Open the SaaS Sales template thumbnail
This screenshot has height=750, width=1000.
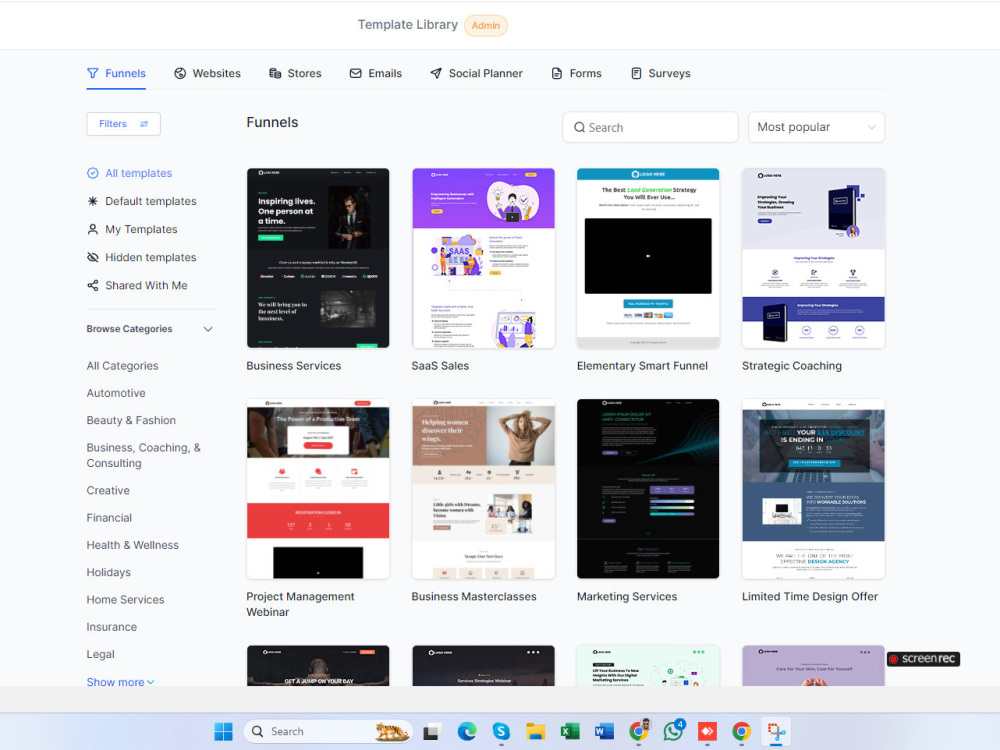[x=483, y=258]
